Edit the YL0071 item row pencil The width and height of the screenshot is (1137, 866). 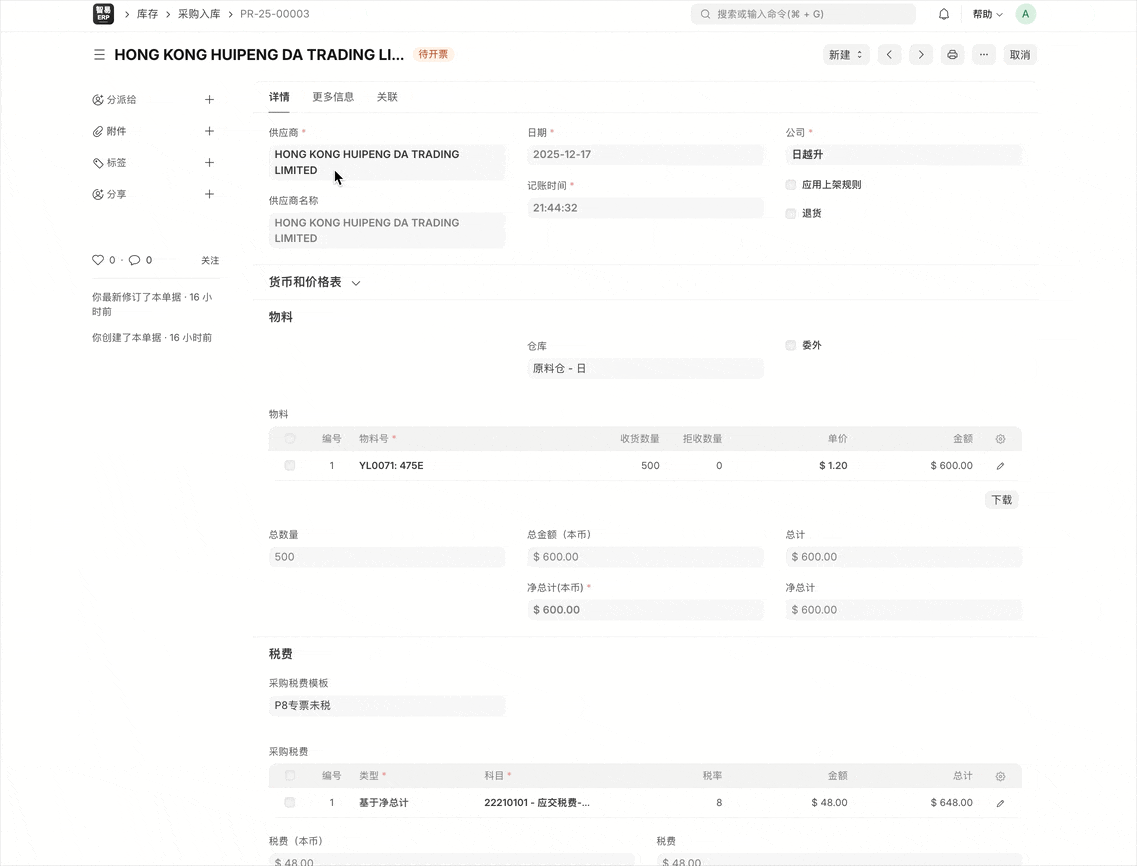click(1000, 466)
